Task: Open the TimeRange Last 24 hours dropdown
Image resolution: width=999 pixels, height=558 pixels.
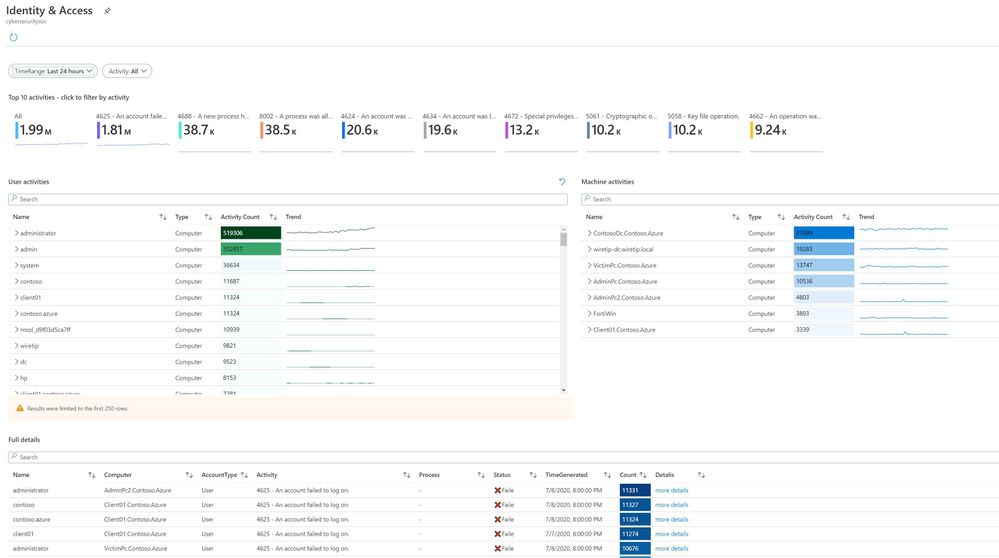Action: pos(53,71)
